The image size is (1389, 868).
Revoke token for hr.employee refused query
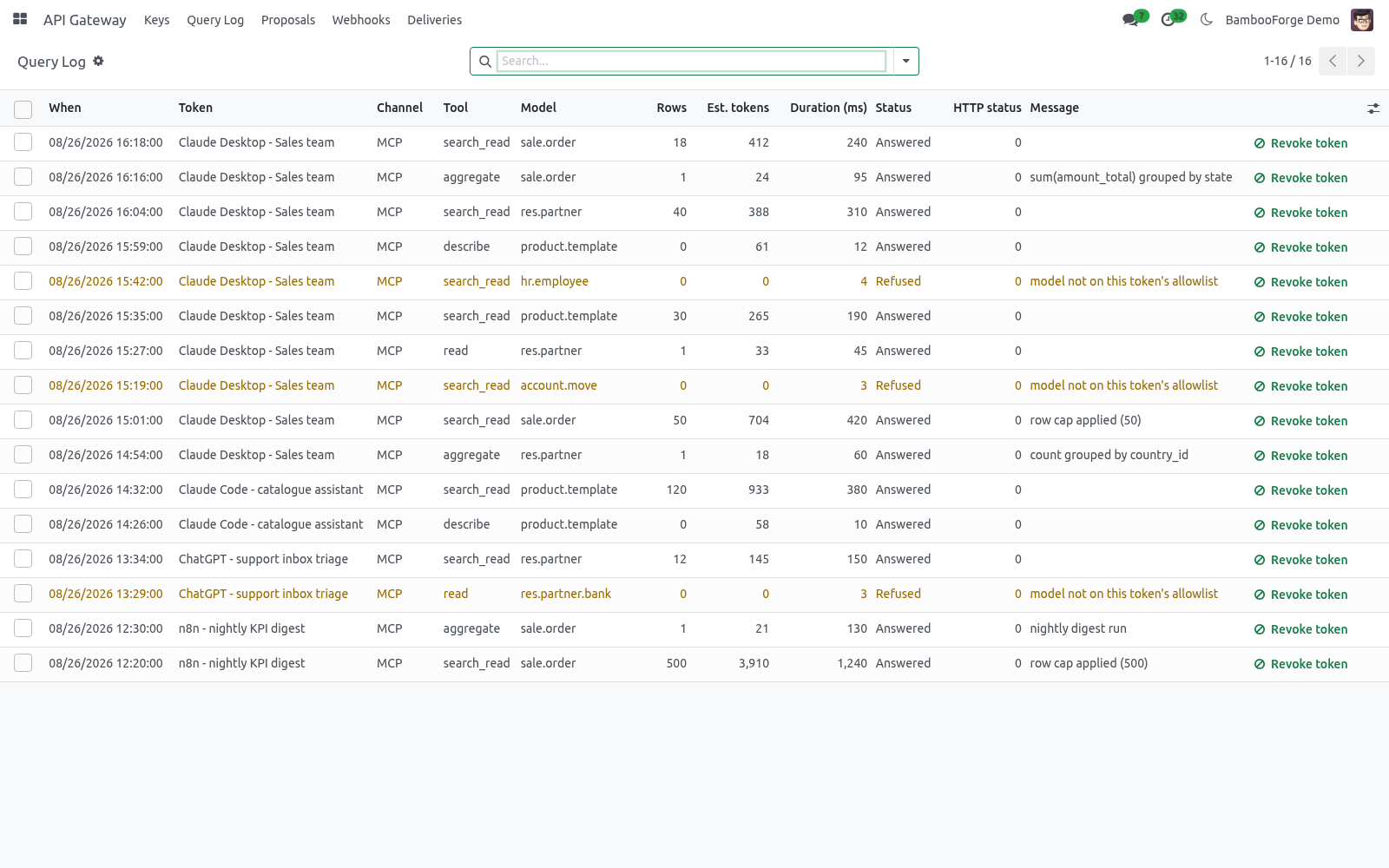click(x=1300, y=282)
